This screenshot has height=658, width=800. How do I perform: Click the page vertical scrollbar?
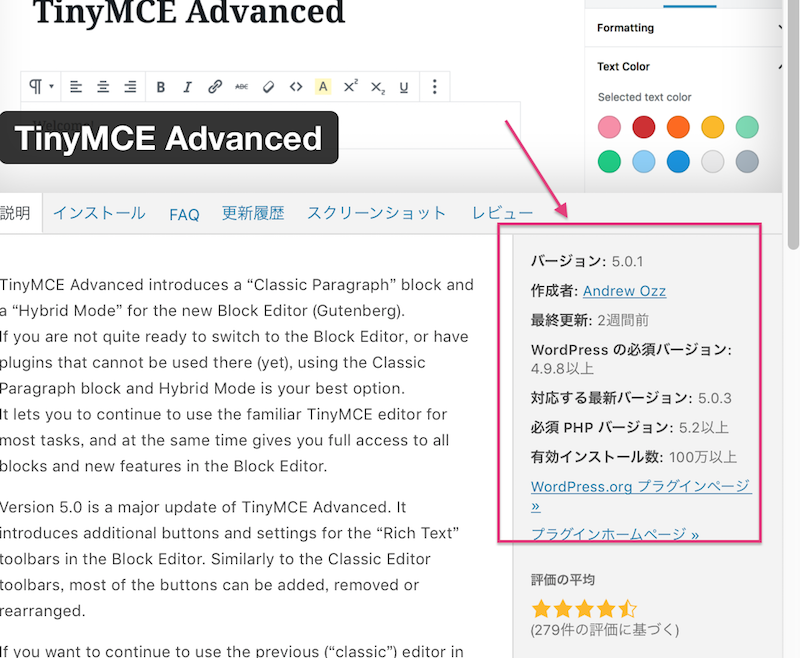(791, 125)
